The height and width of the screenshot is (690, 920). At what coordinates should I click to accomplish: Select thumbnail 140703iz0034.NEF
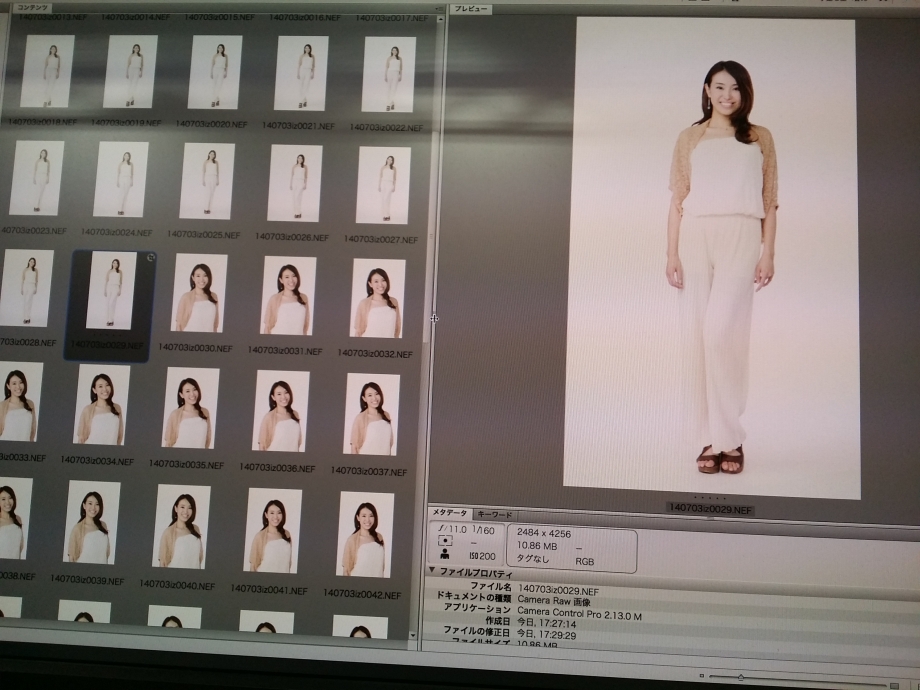102,405
